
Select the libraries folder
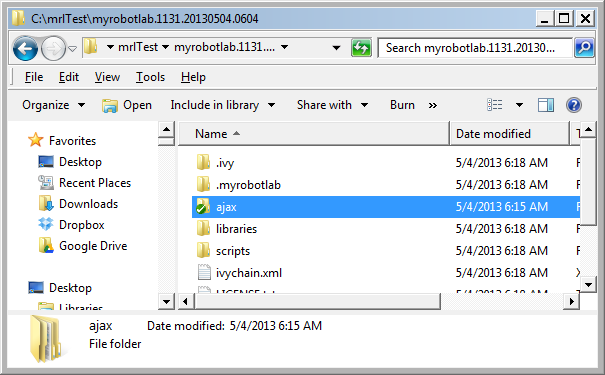pyautogui.click(x=236, y=229)
